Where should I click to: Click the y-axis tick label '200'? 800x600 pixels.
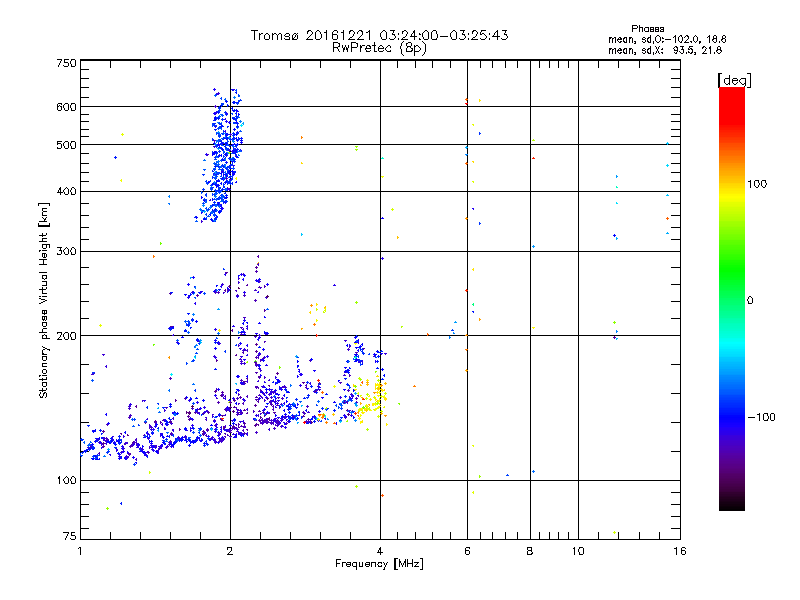point(66,336)
